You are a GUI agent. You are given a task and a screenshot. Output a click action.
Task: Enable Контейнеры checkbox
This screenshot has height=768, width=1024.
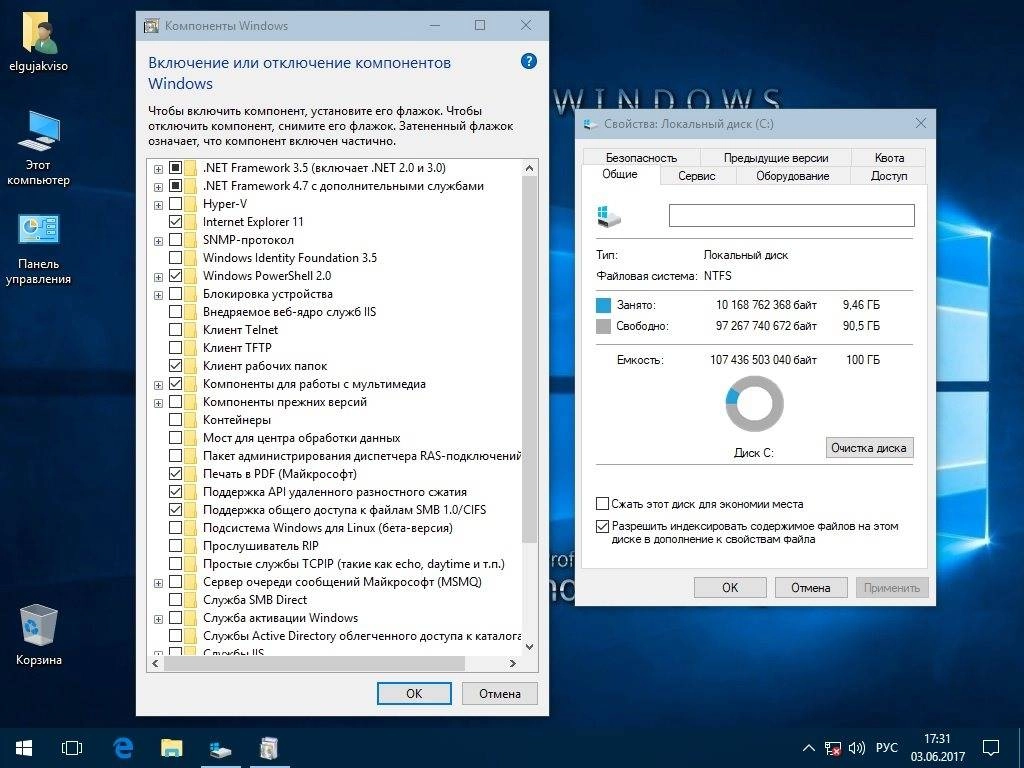point(175,419)
